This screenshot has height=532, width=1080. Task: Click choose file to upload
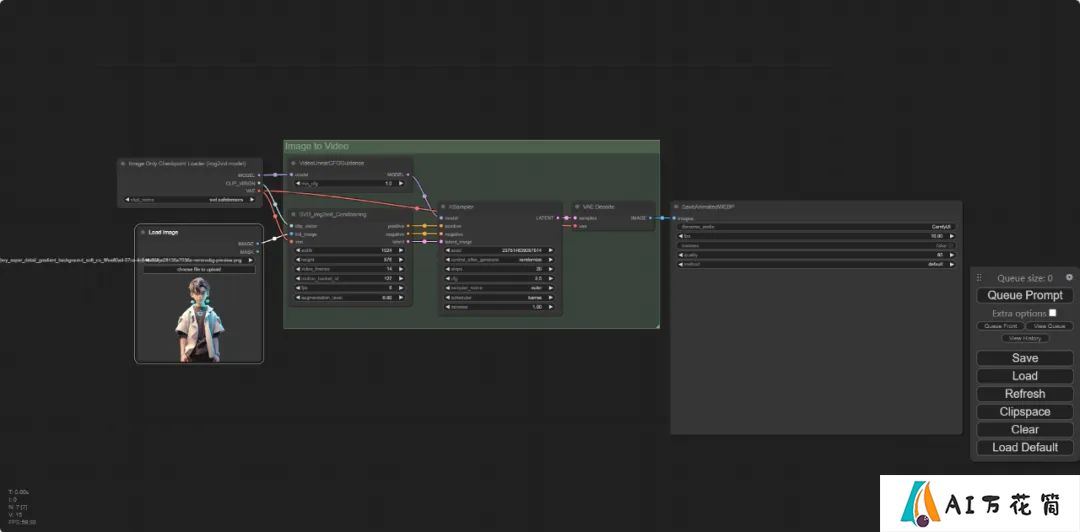click(x=199, y=269)
